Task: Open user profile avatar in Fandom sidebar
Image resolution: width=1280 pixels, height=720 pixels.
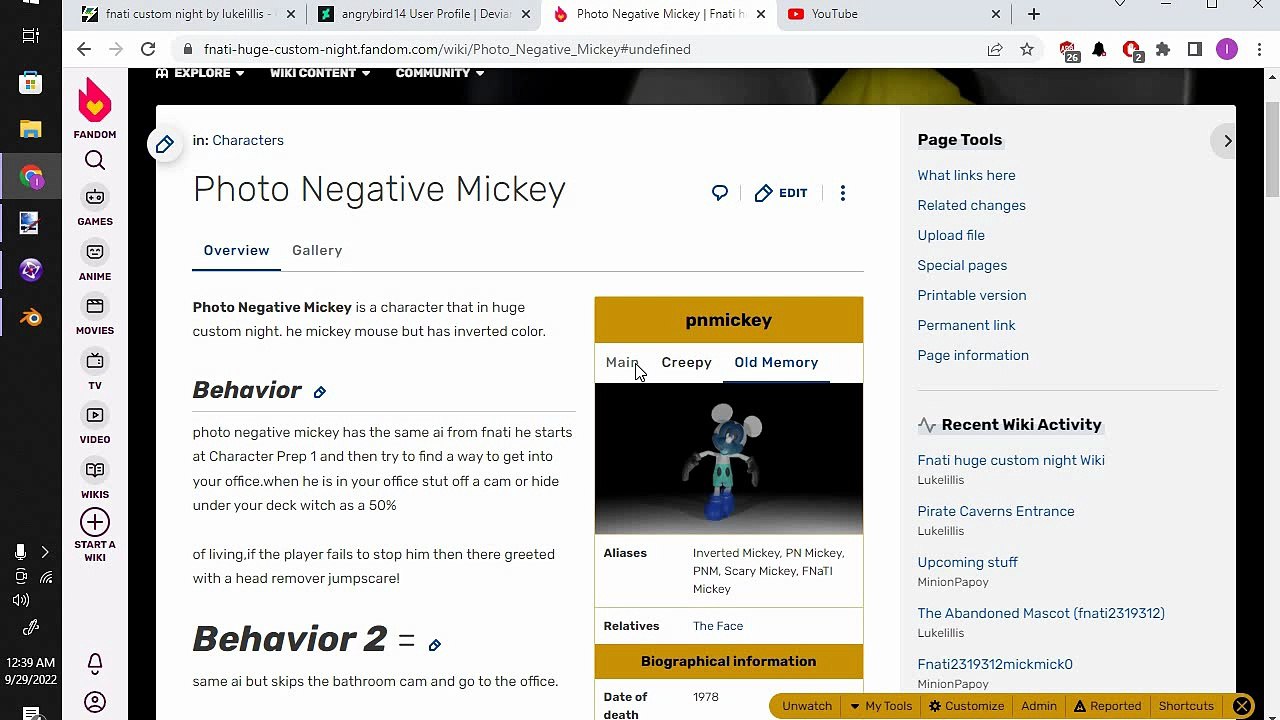Action: (x=95, y=703)
